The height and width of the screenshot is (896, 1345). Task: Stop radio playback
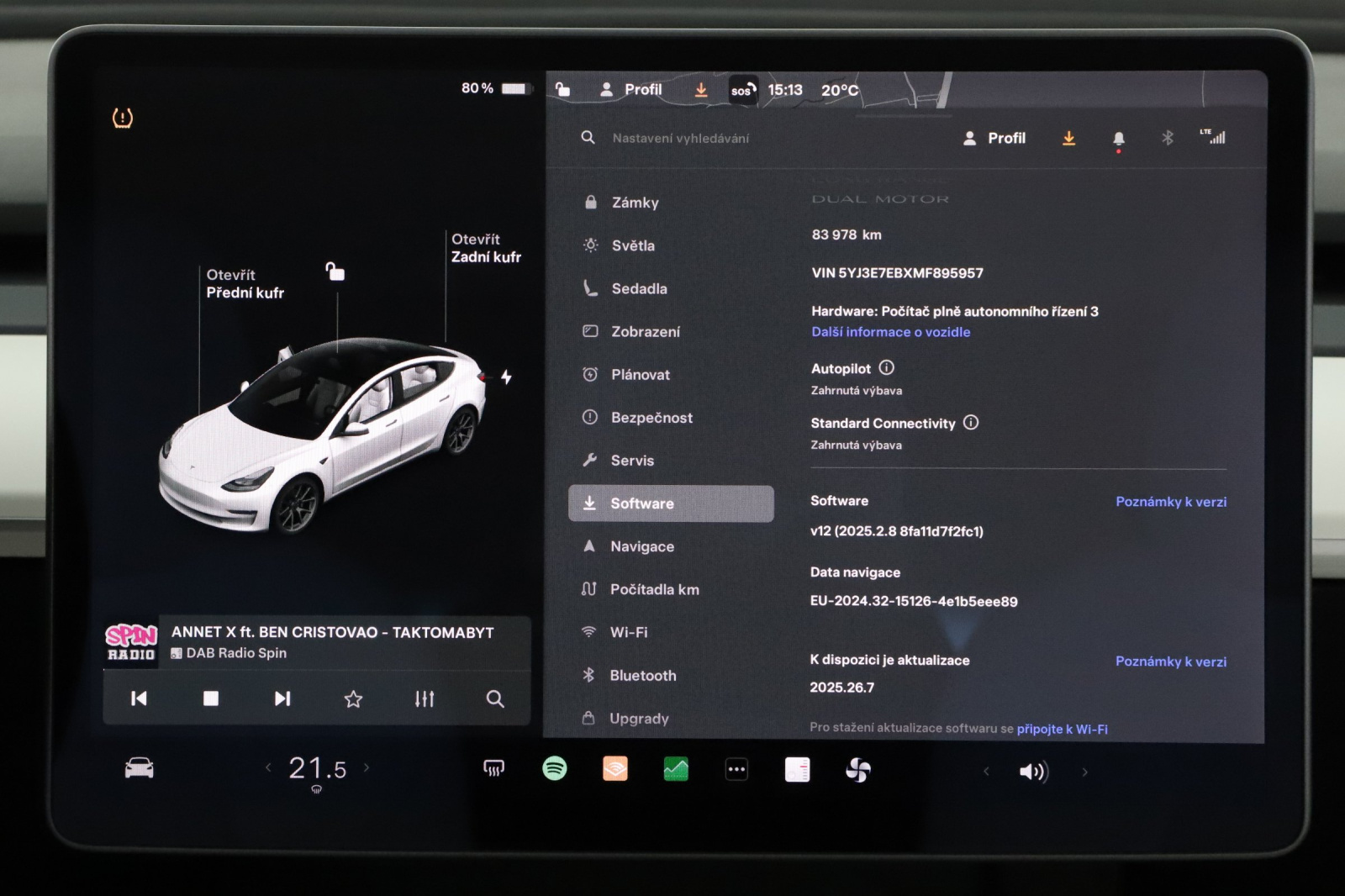[x=211, y=698]
